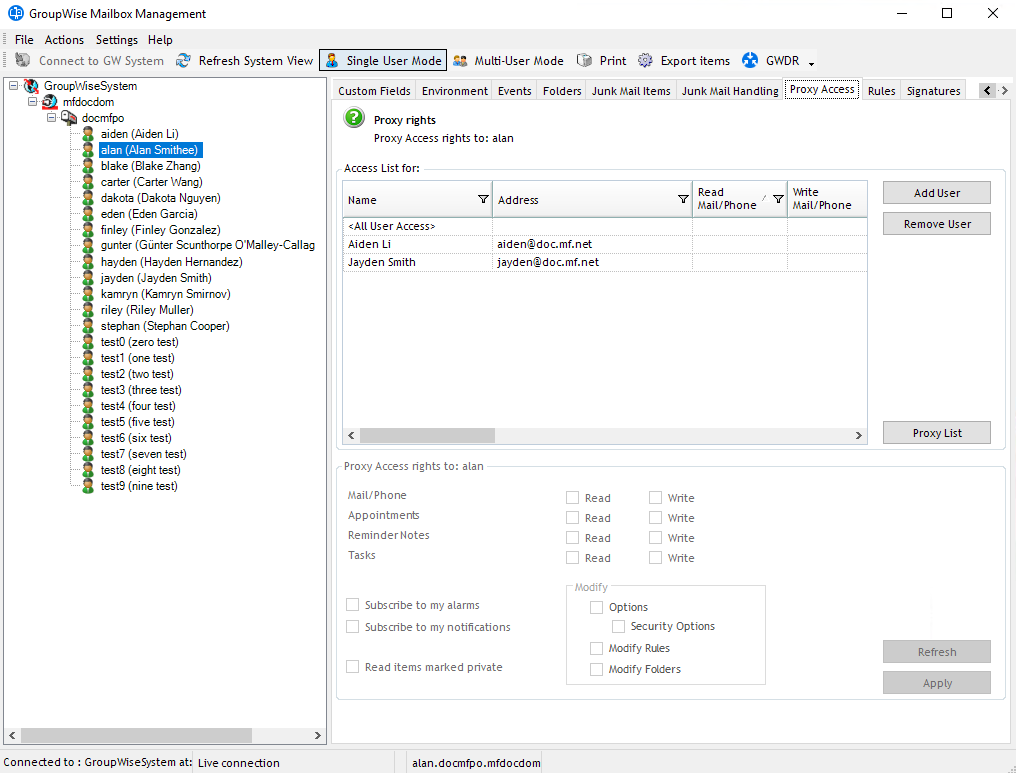The image size is (1016, 773).
Task: Open the GWDR toolbar icon
Action: (750, 61)
